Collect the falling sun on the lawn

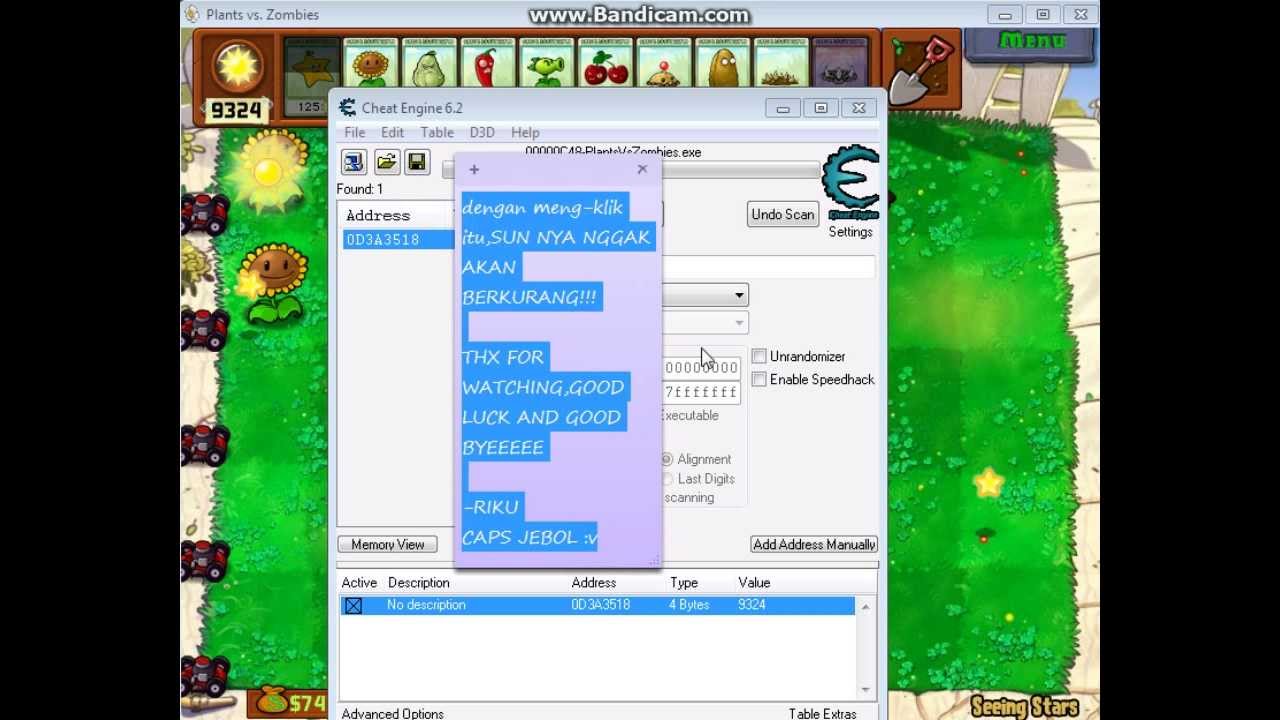click(268, 171)
